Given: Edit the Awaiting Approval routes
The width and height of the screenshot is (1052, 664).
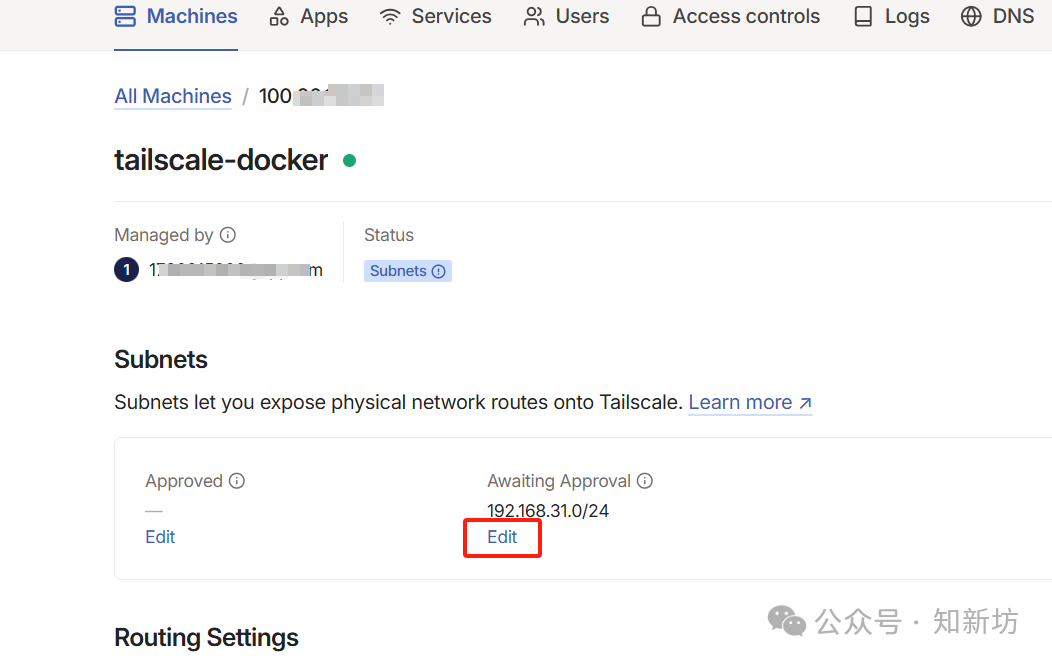Looking at the screenshot, I should 502,537.
